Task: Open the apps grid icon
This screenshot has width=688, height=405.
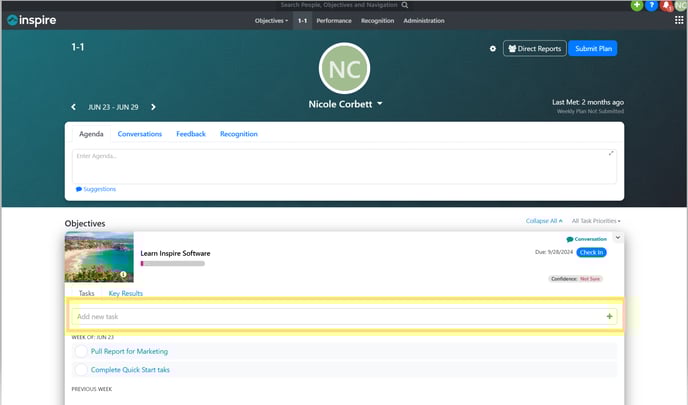Action: coord(679,20)
